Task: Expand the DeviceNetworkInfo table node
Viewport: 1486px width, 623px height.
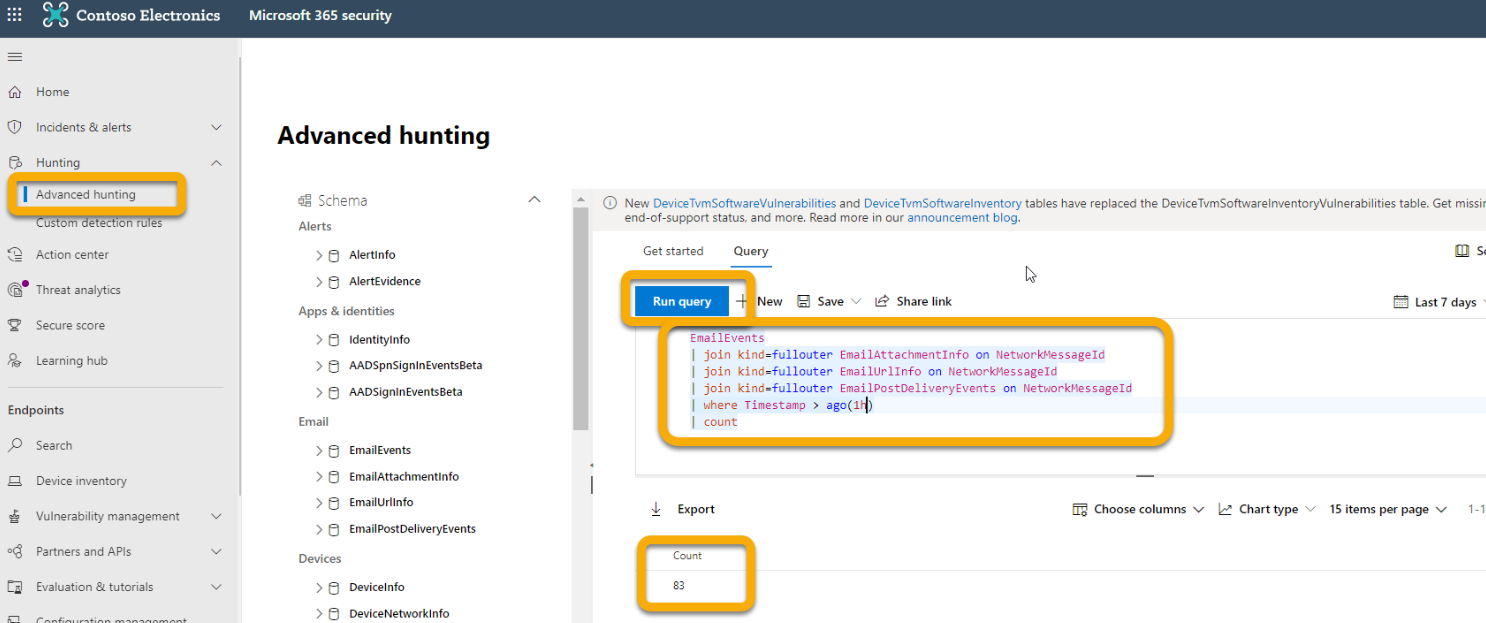Action: click(x=320, y=614)
